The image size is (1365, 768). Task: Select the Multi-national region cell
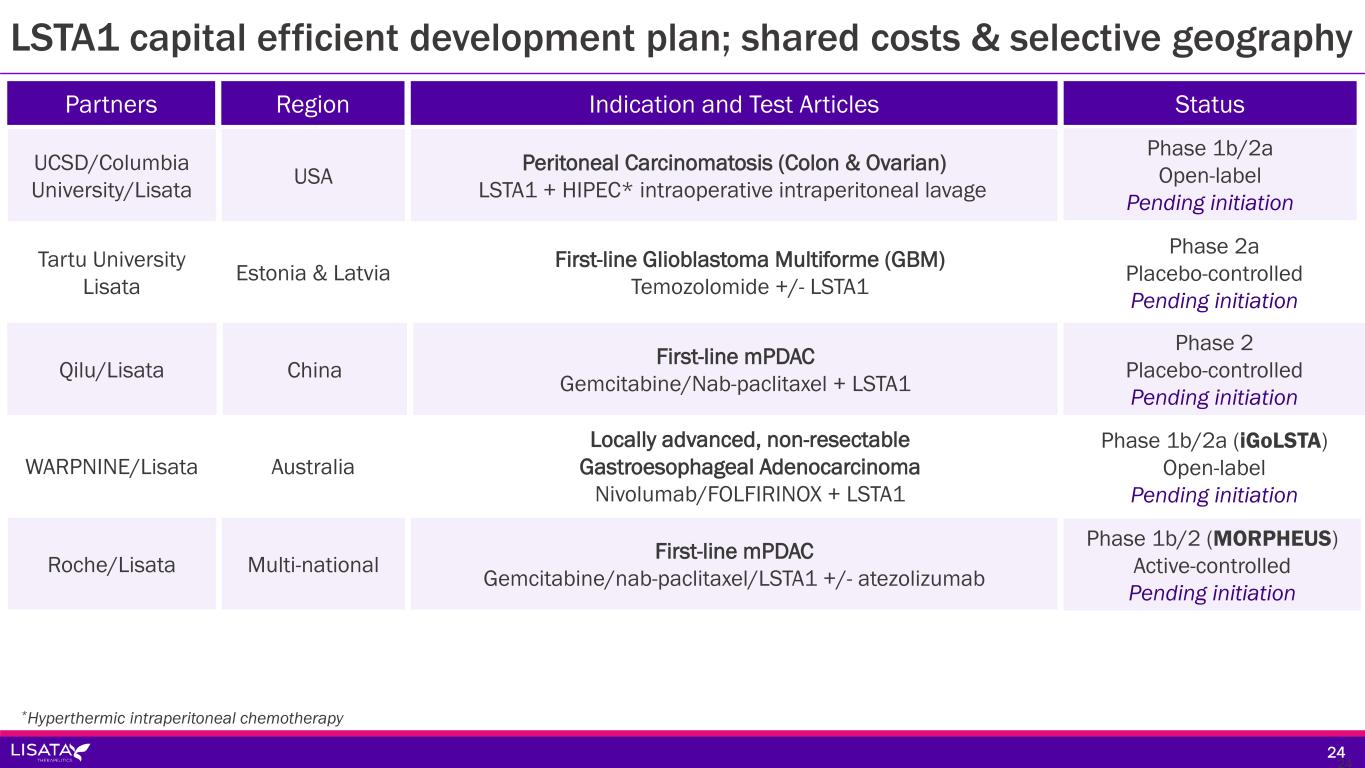tap(313, 565)
